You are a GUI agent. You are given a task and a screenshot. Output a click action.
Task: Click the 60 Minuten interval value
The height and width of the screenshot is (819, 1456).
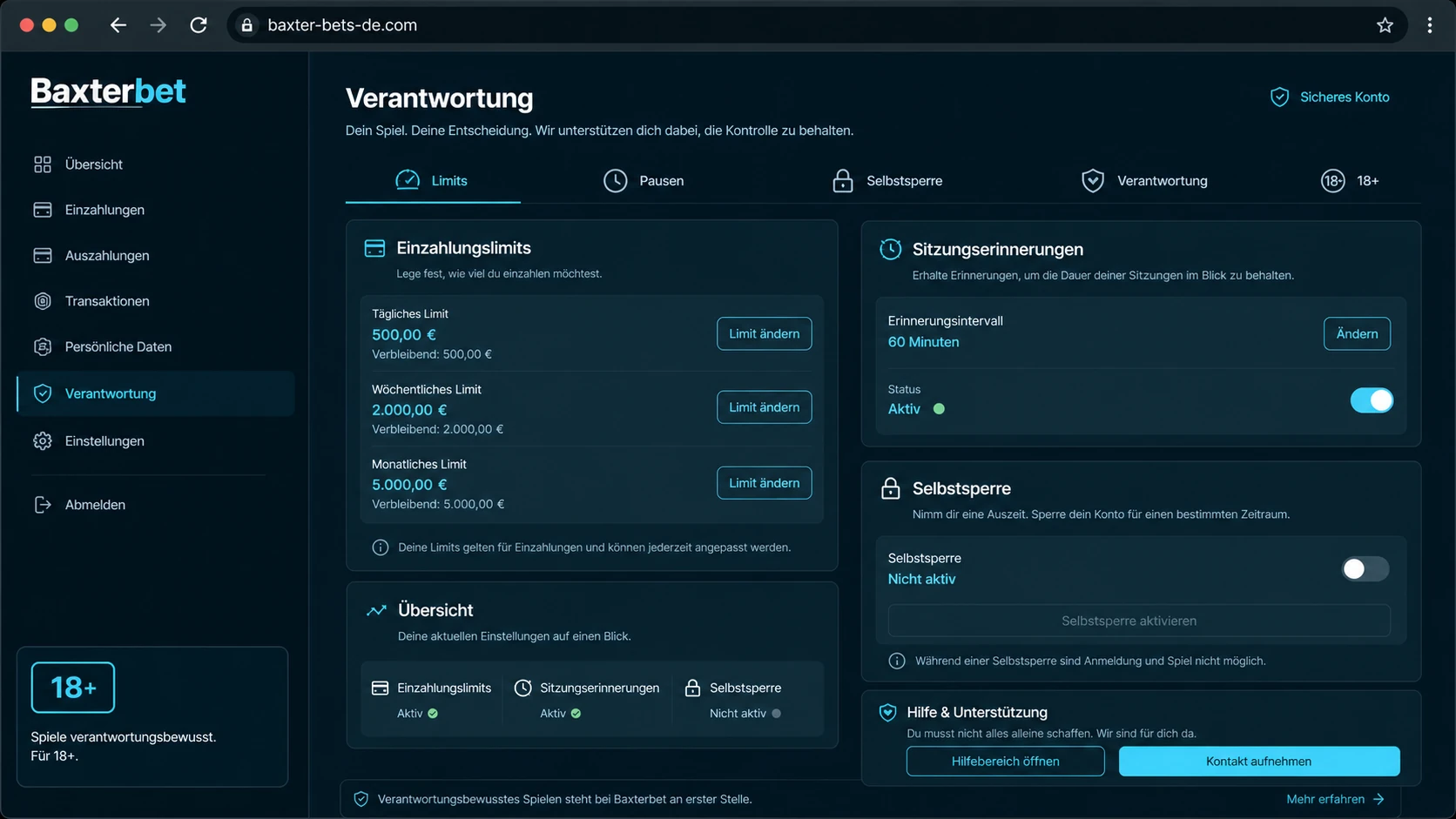[923, 342]
